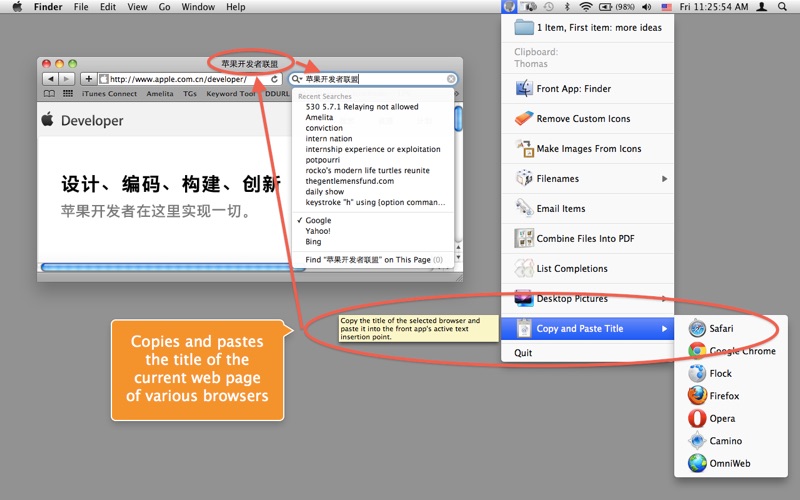Open the Help menu

[x=236, y=7]
